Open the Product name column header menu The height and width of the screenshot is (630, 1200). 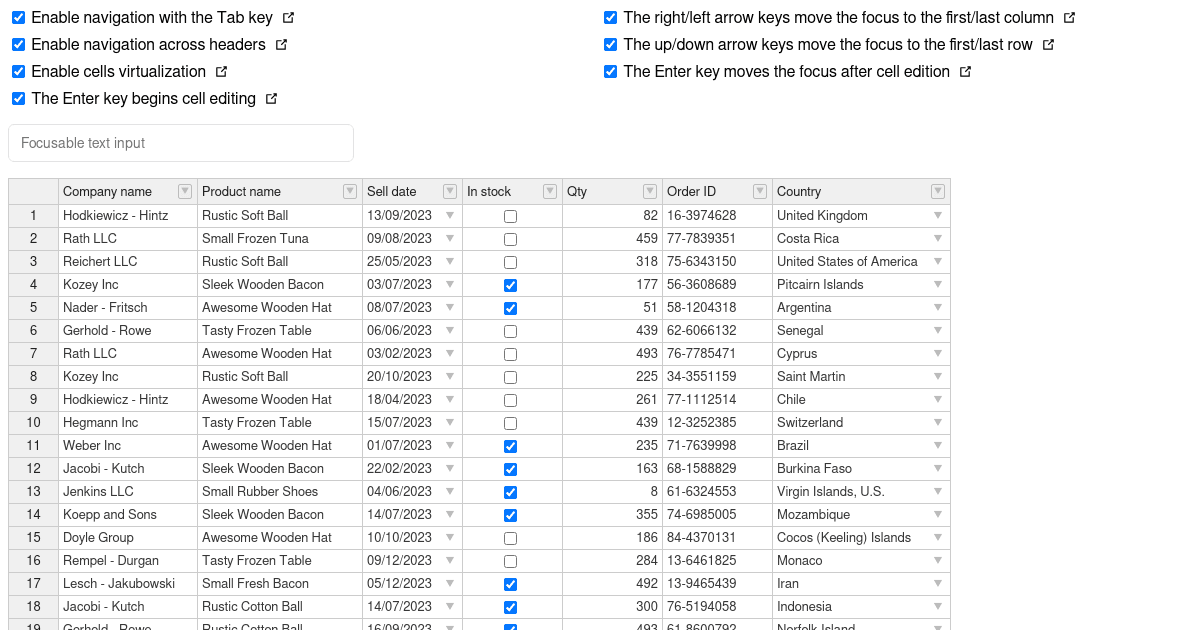tap(349, 191)
